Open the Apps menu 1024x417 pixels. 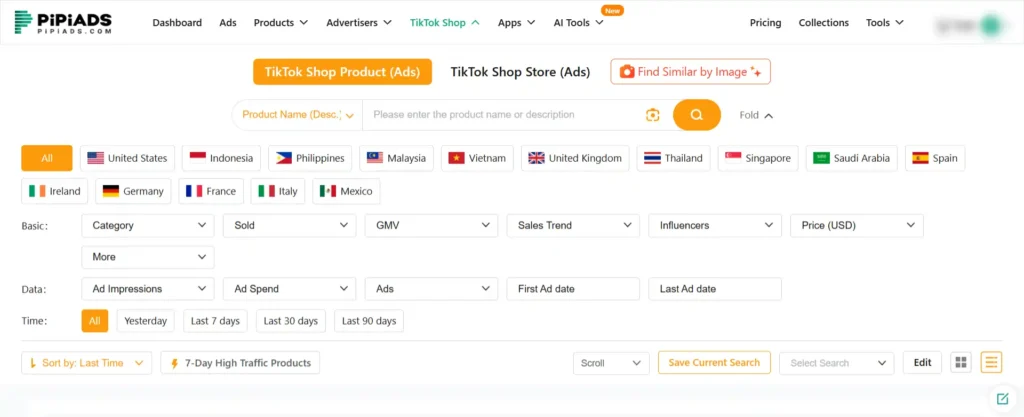click(517, 22)
